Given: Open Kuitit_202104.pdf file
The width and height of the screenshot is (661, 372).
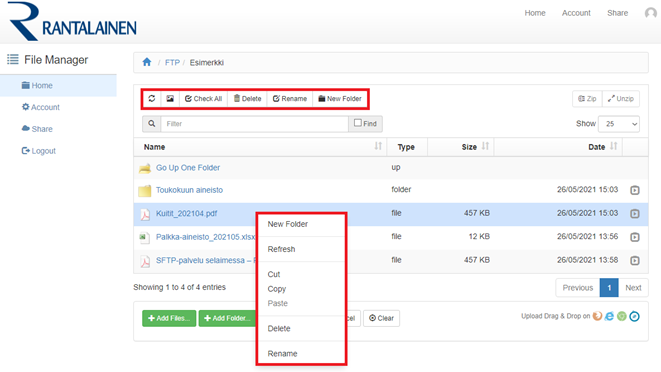Looking at the screenshot, I should tap(186, 213).
